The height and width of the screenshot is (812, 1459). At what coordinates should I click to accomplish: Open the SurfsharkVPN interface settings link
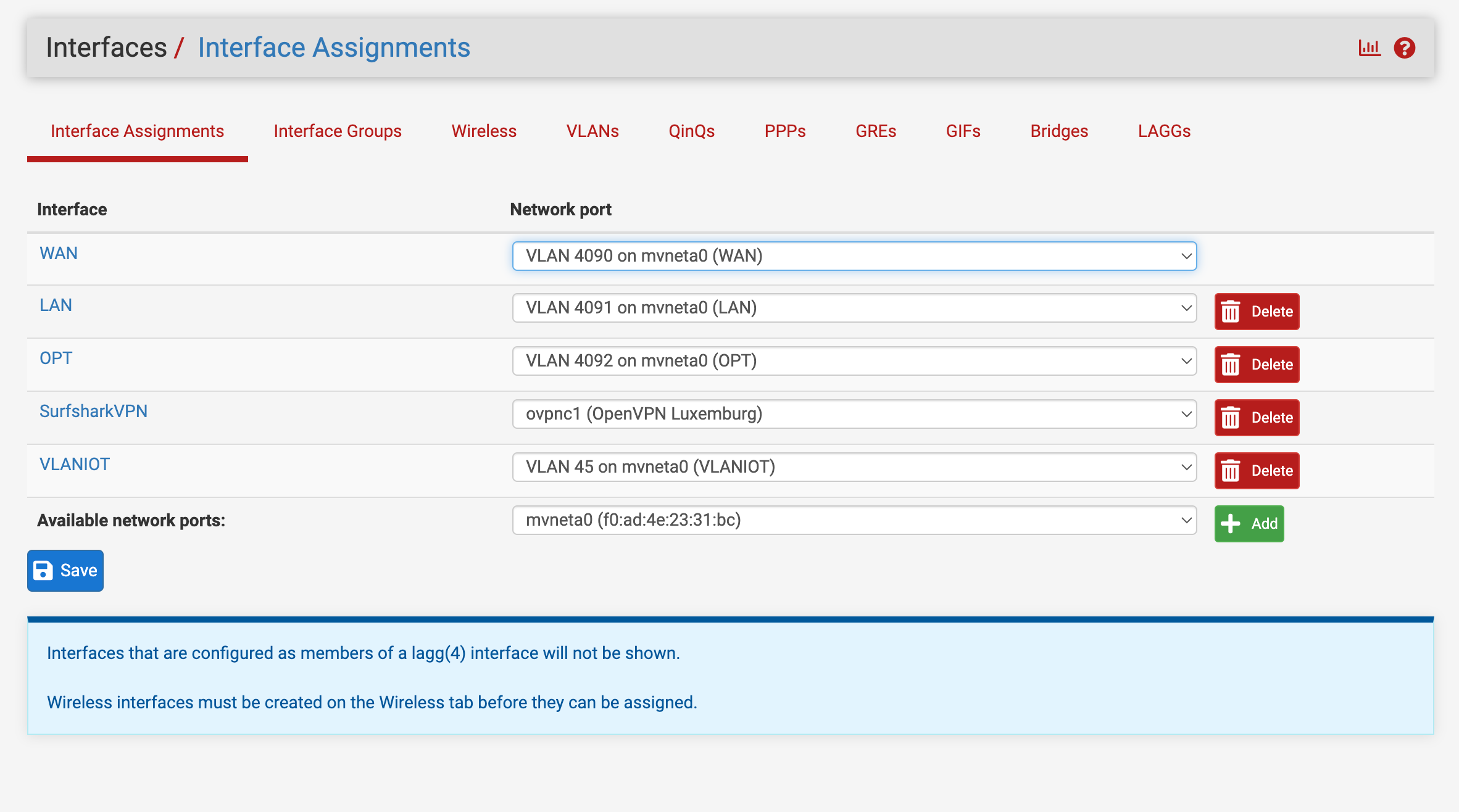(x=93, y=412)
